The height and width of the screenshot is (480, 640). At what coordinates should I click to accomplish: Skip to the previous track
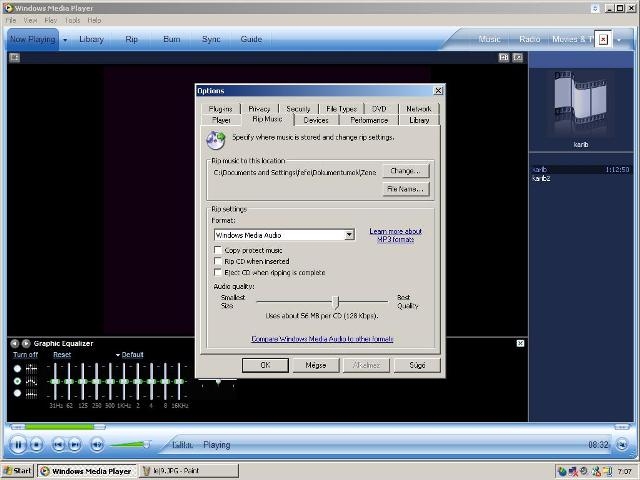58,444
